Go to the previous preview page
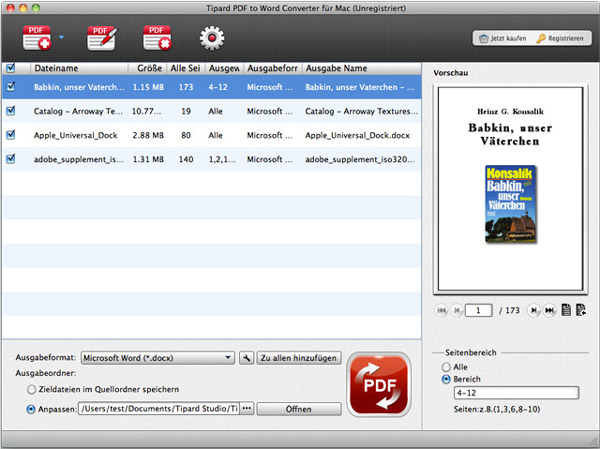 (x=456, y=310)
